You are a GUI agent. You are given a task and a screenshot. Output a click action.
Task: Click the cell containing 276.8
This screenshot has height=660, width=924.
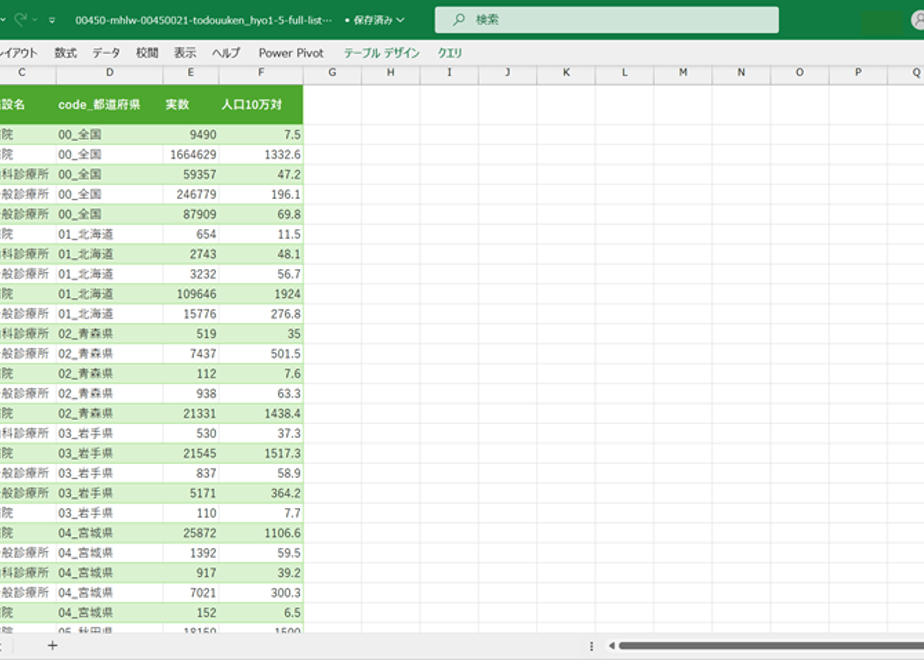[261, 314]
